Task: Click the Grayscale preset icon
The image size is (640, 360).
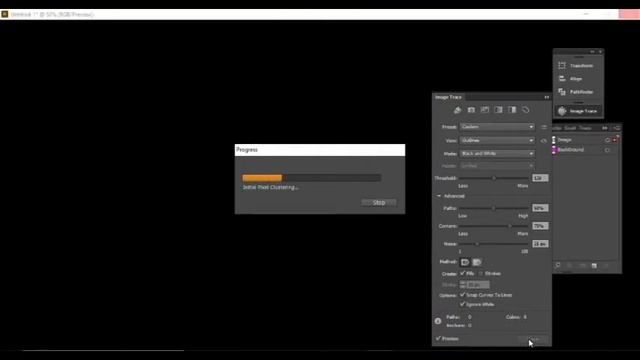Action: pyautogui.click(x=498, y=110)
